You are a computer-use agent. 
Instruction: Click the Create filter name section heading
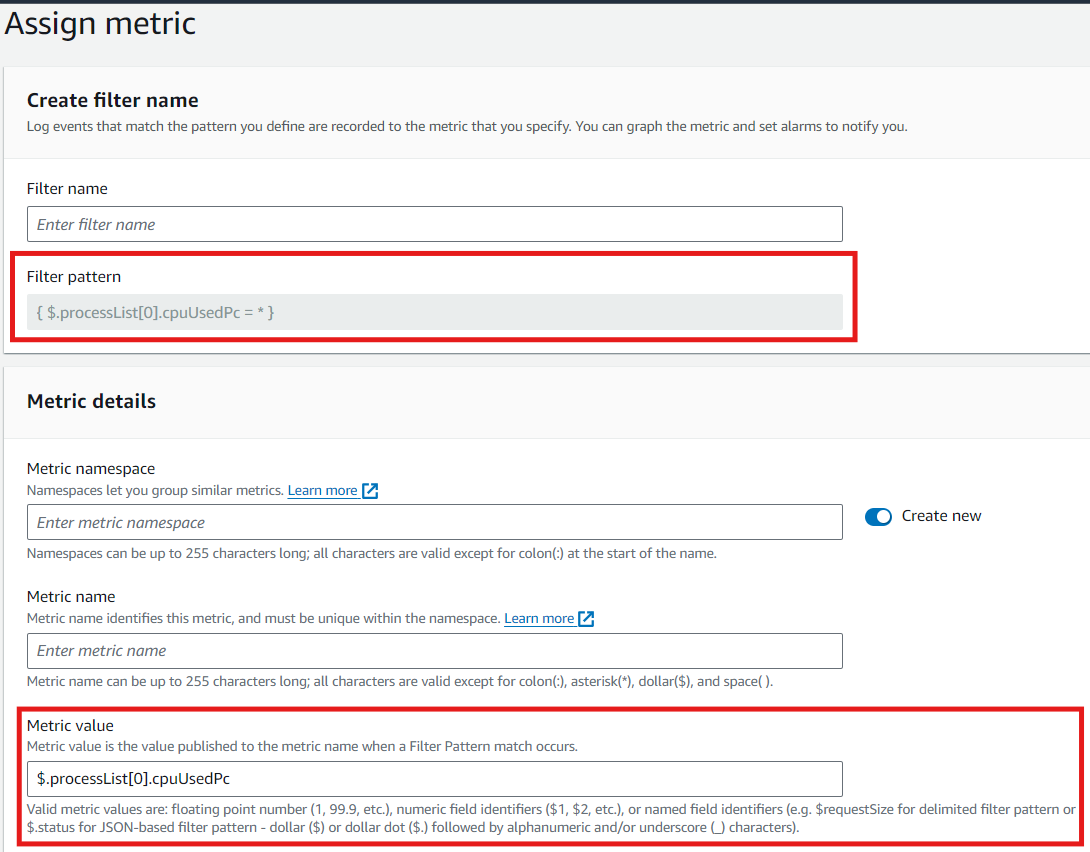coord(113,100)
